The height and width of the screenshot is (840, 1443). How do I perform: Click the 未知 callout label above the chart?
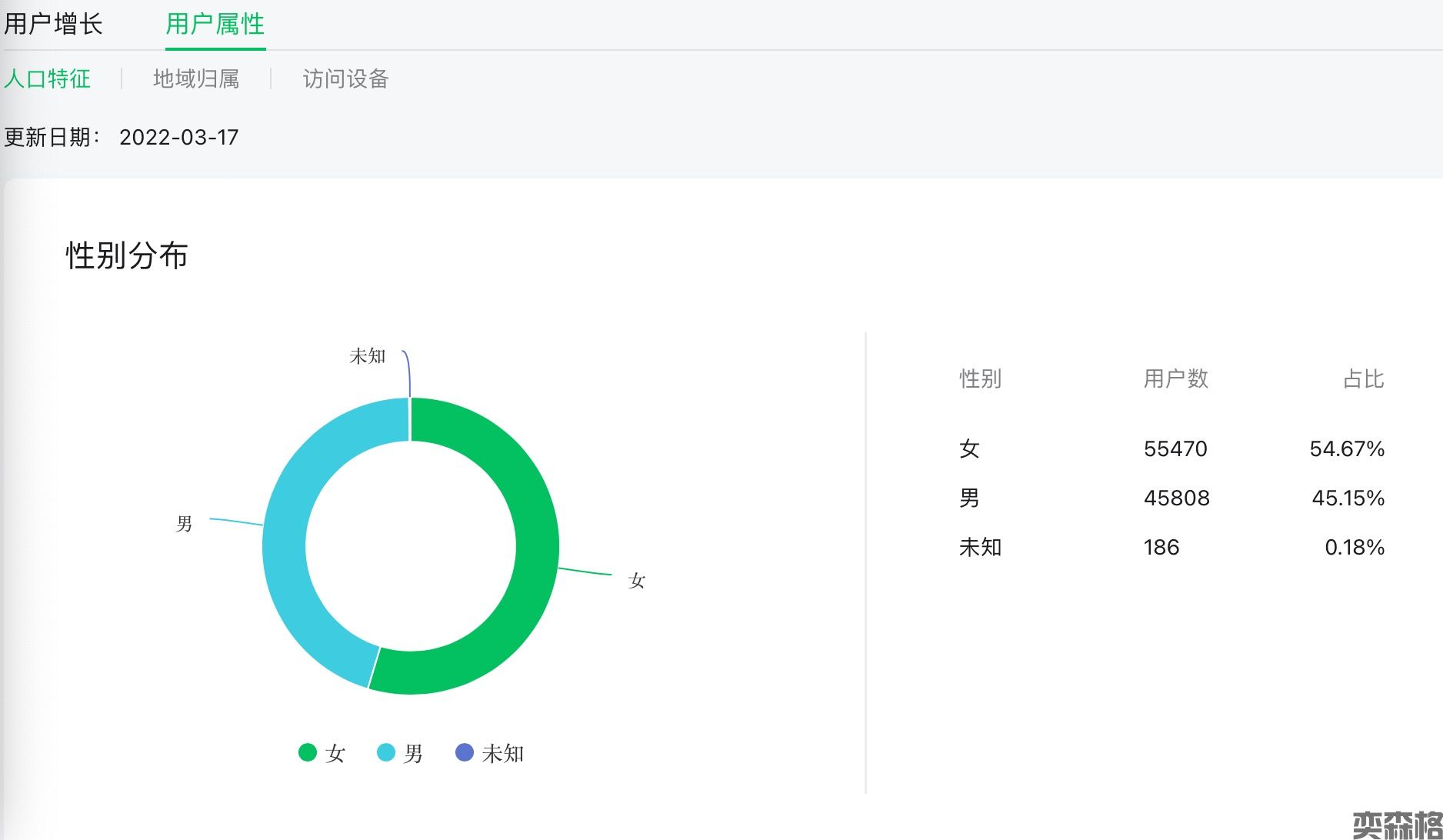tap(367, 356)
